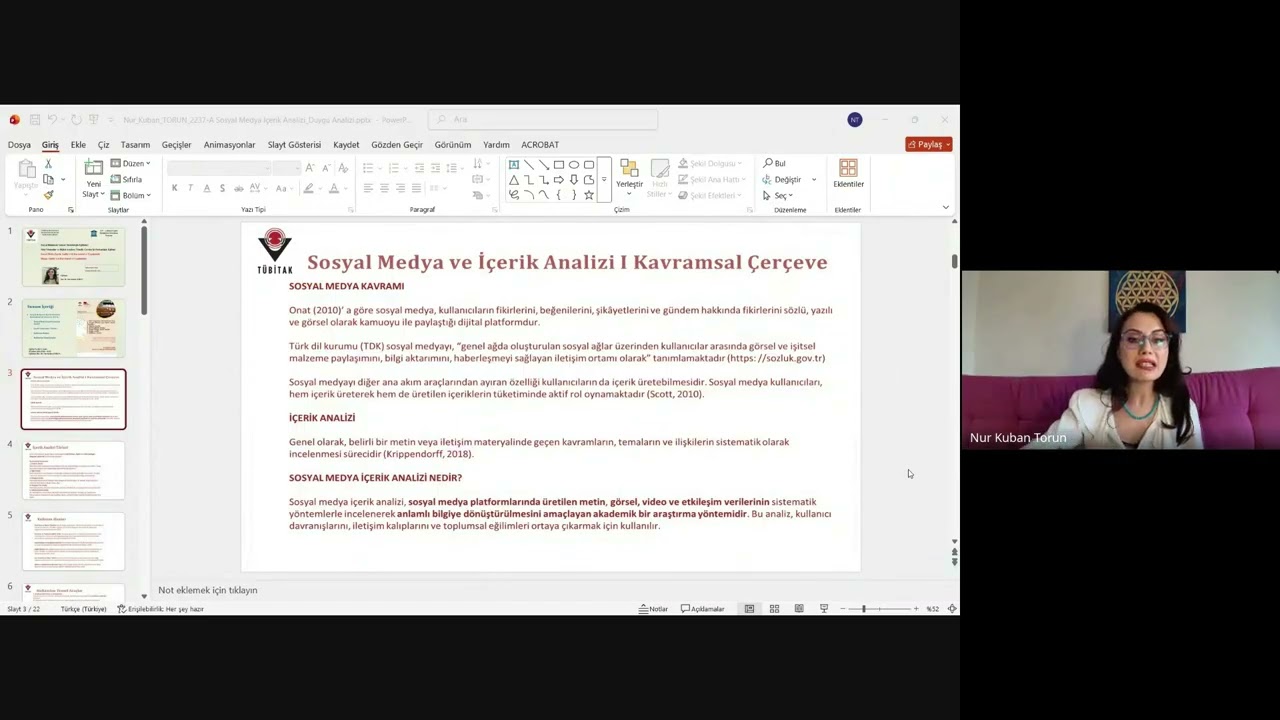This screenshot has height=720, width=1280.
Task: Click the decrease indent icon
Action: point(420,168)
